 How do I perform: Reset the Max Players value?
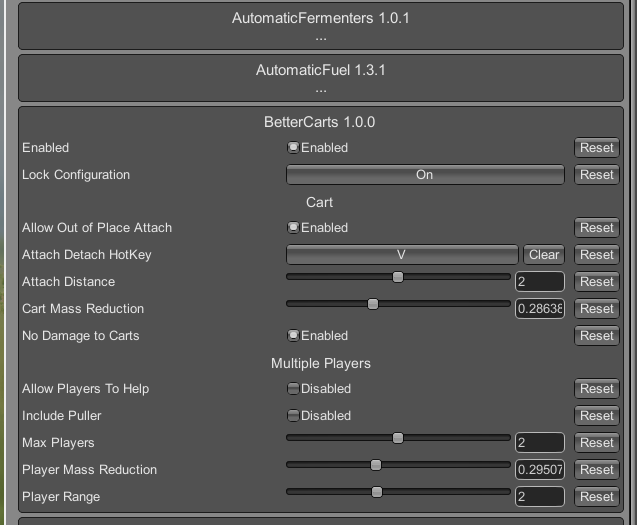596,443
